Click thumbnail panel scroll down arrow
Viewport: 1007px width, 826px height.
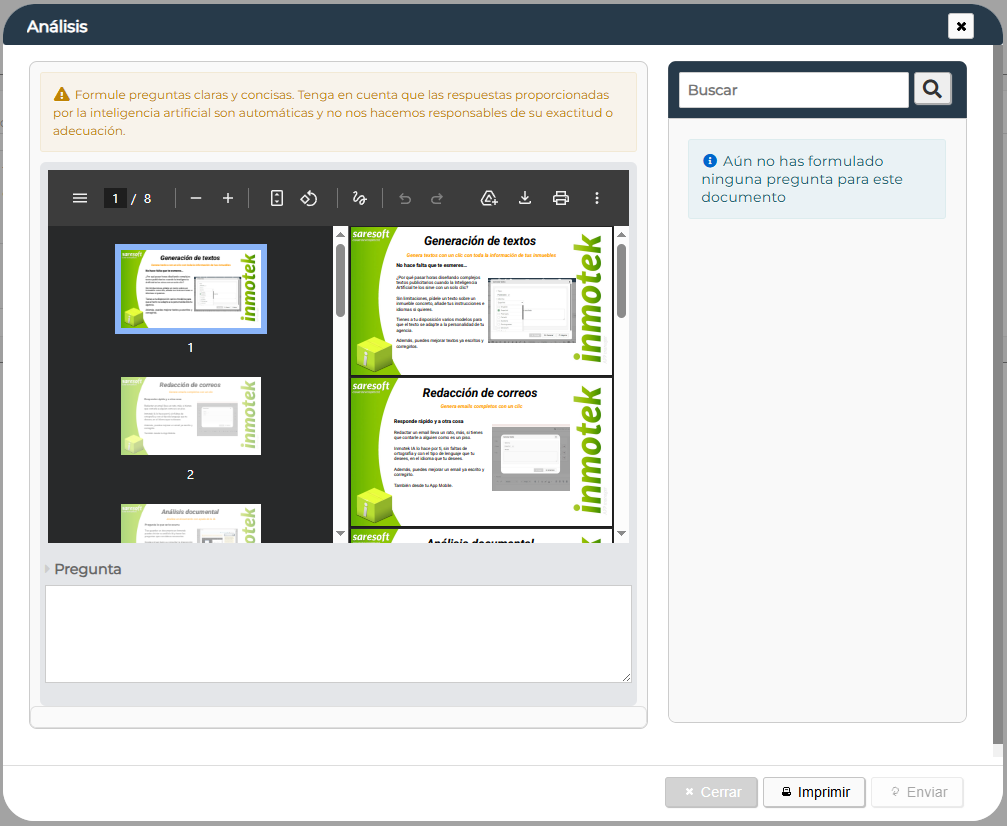(x=340, y=533)
